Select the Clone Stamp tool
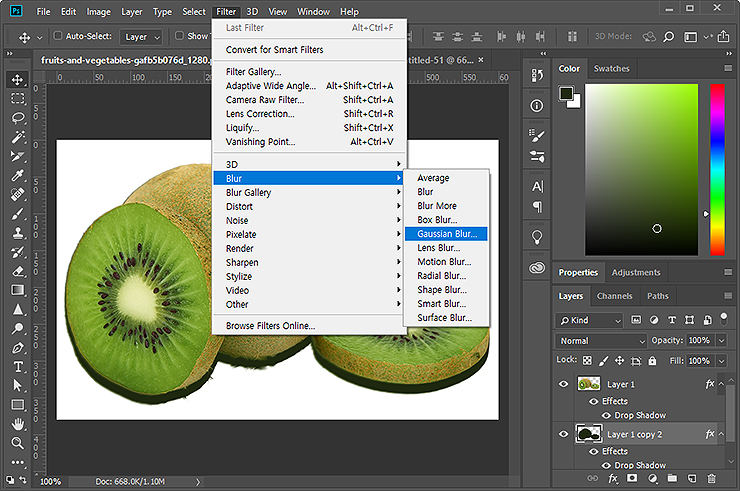 click(x=17, y=233)
